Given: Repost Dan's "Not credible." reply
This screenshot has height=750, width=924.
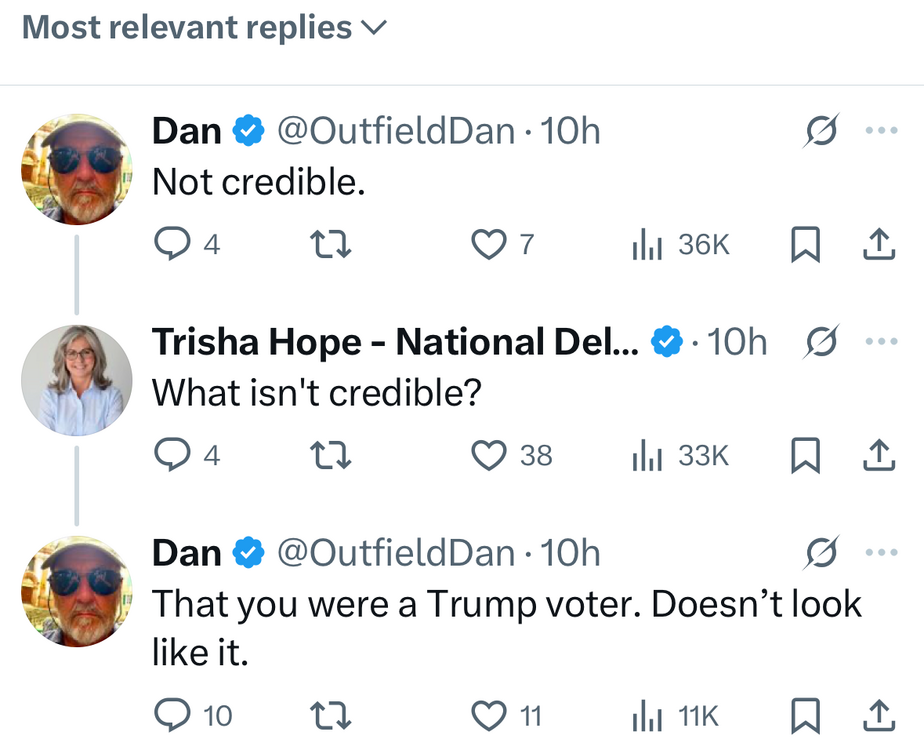Looking at the screenshot, I should [x=330, y=244].
